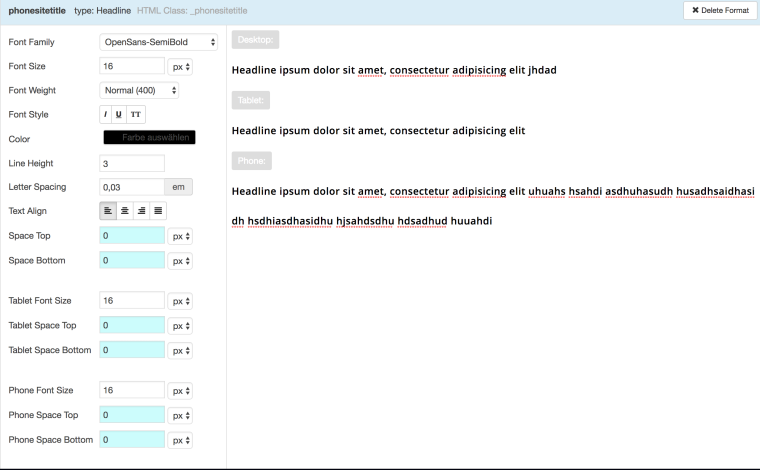Center align the text
The height and width of the screenshot is (470, 760).
pyautogui.click(x=125, y=211)
